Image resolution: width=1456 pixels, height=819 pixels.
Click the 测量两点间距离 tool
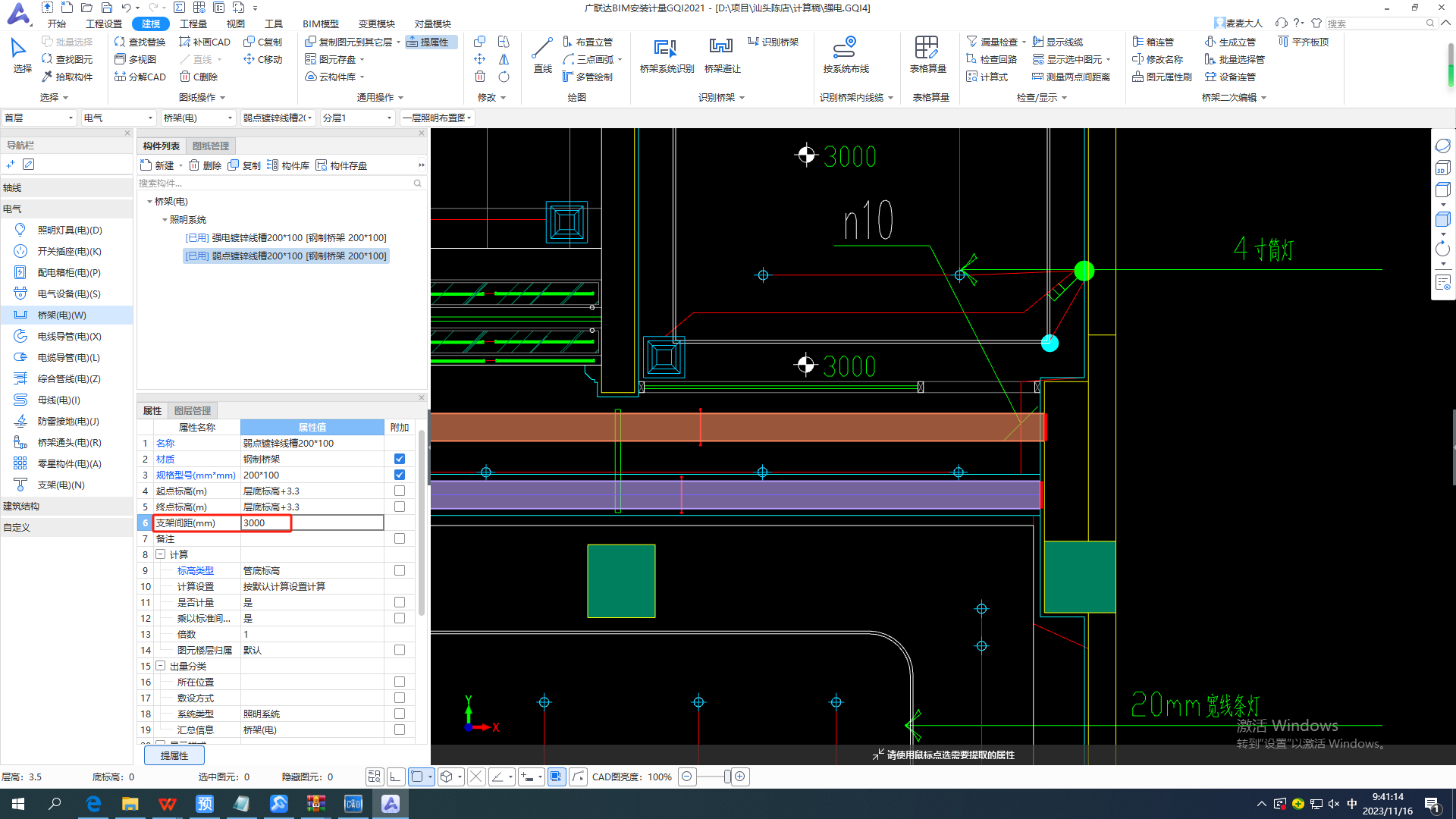1071,77
